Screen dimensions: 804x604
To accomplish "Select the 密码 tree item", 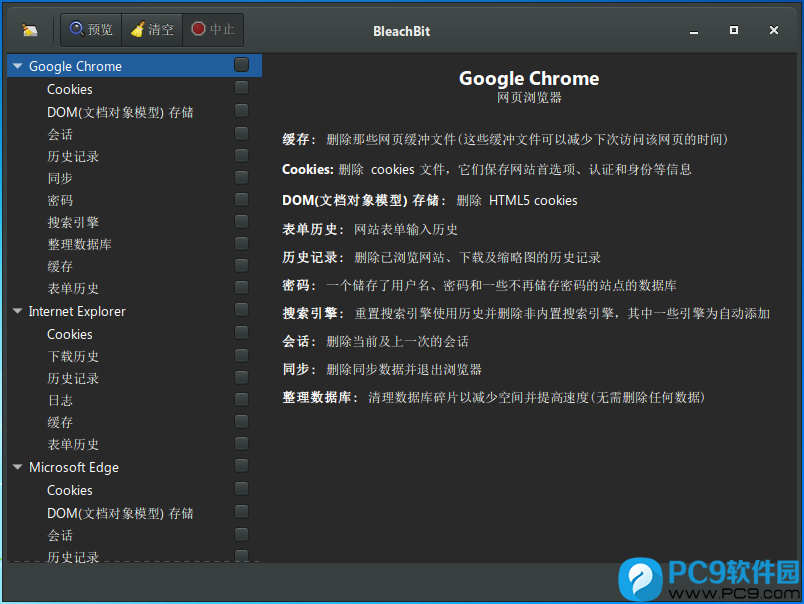I will coord(60,200).
